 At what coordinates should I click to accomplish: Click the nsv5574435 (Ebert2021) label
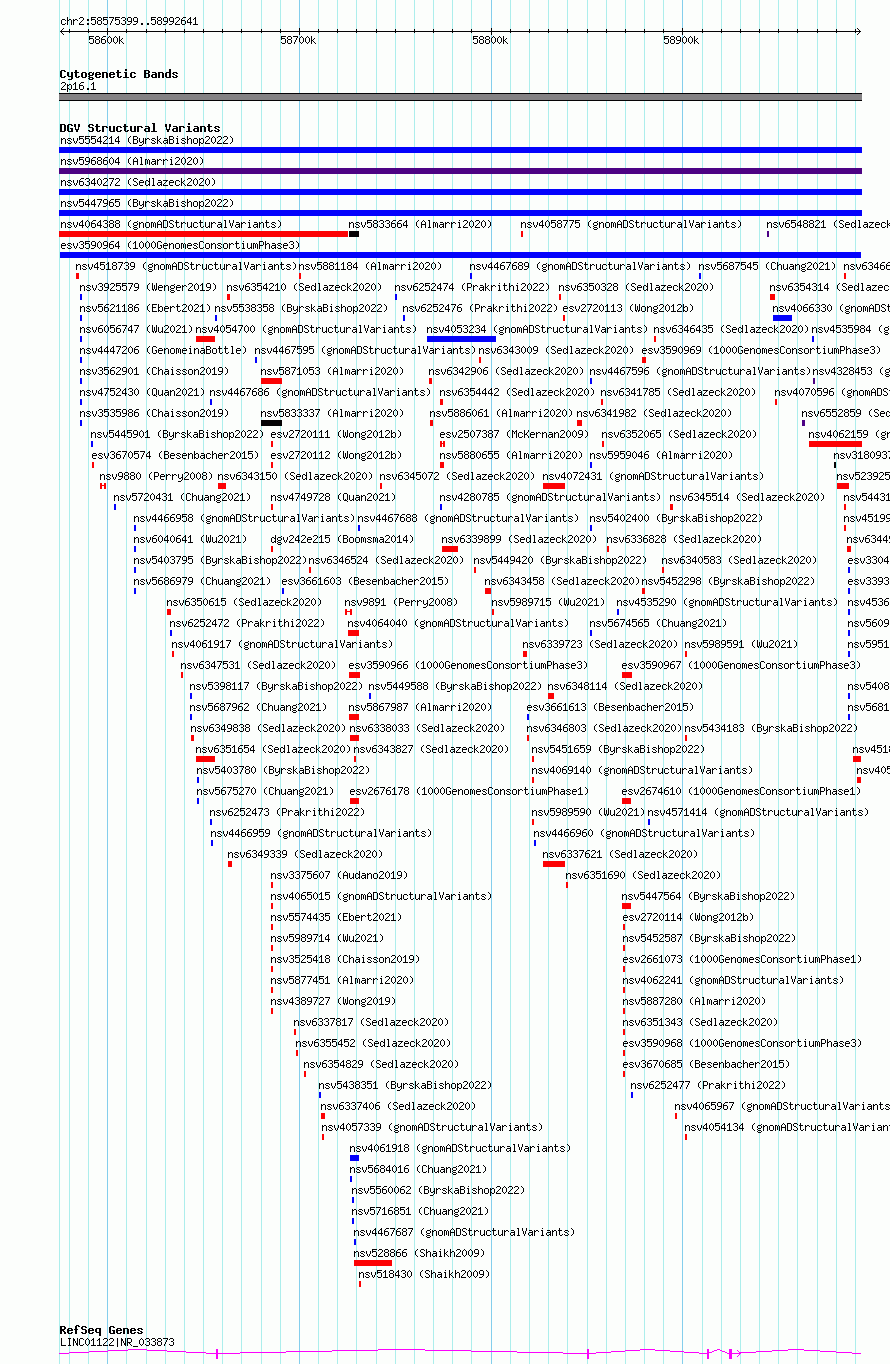coord(336,917)
